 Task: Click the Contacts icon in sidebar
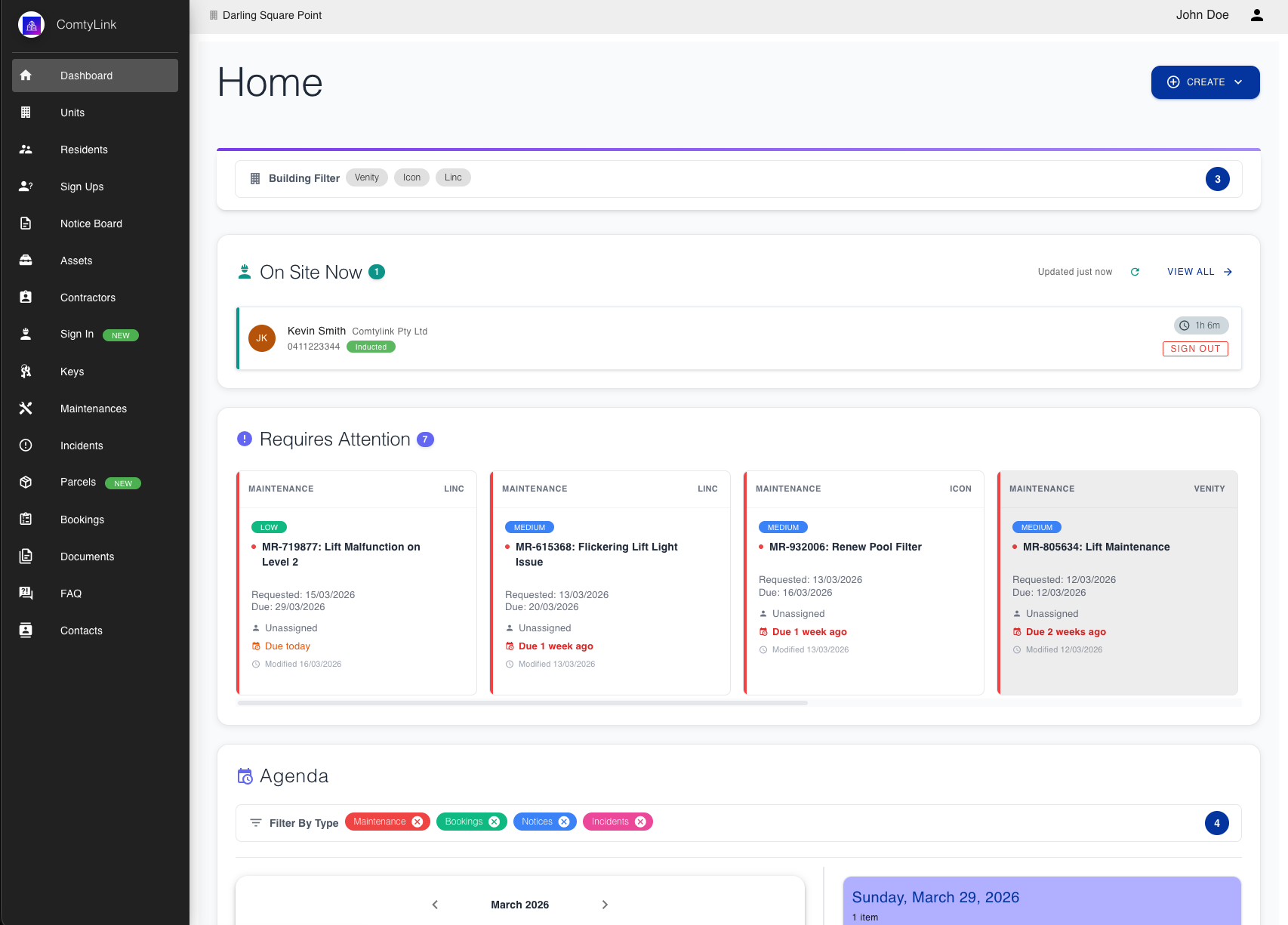[26, 631]
